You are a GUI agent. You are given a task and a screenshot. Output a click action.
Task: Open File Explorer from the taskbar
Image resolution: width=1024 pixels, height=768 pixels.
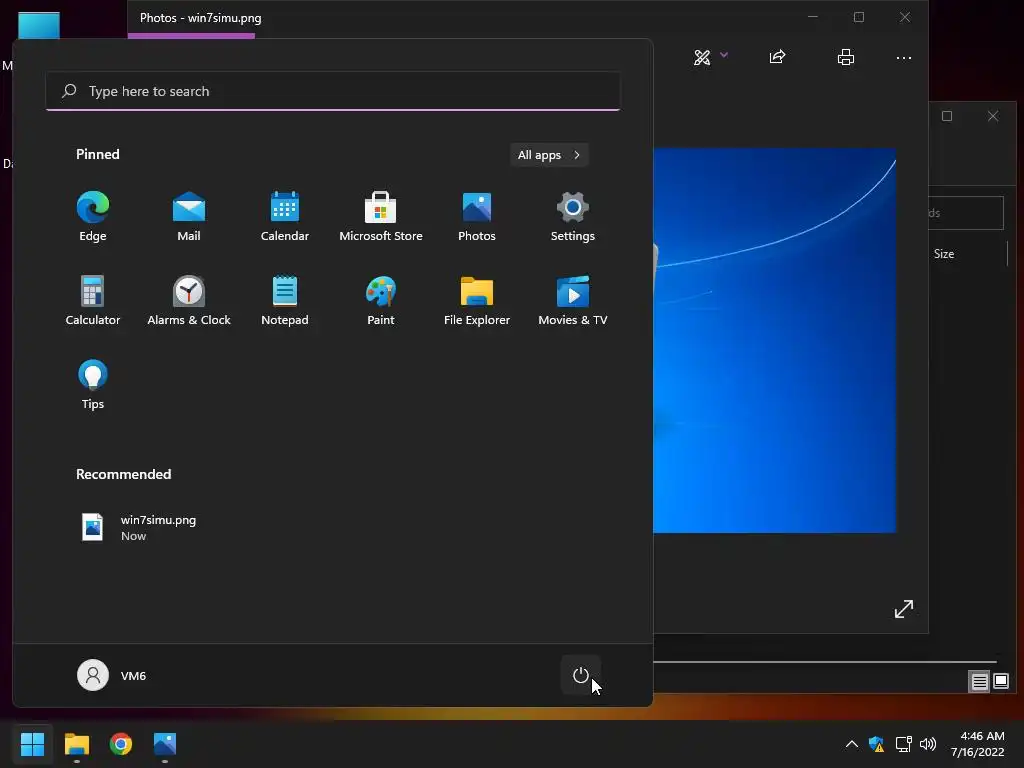(76, 744)
